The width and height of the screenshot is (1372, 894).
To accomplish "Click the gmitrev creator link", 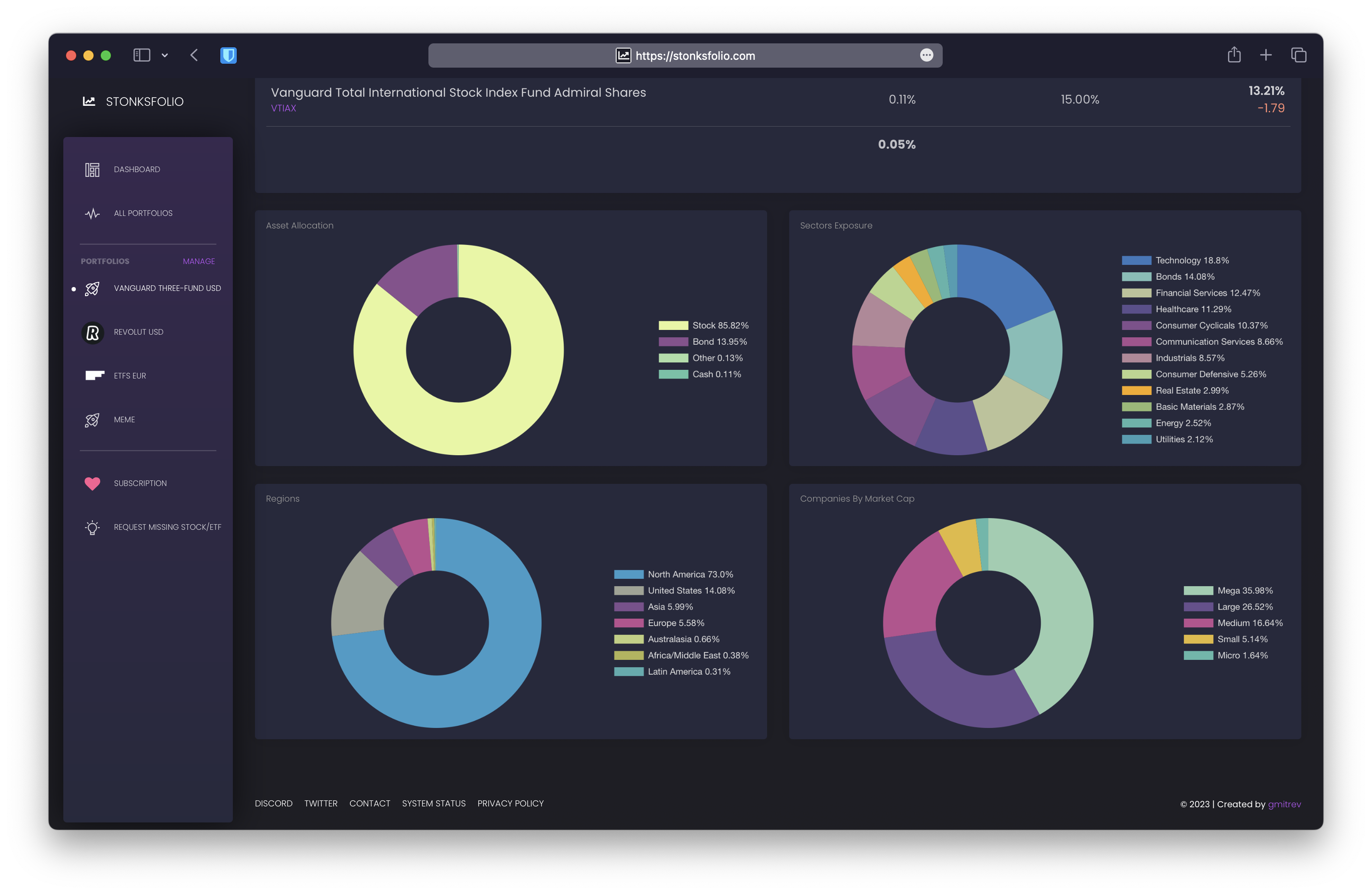I will (x=1284, y=804).
